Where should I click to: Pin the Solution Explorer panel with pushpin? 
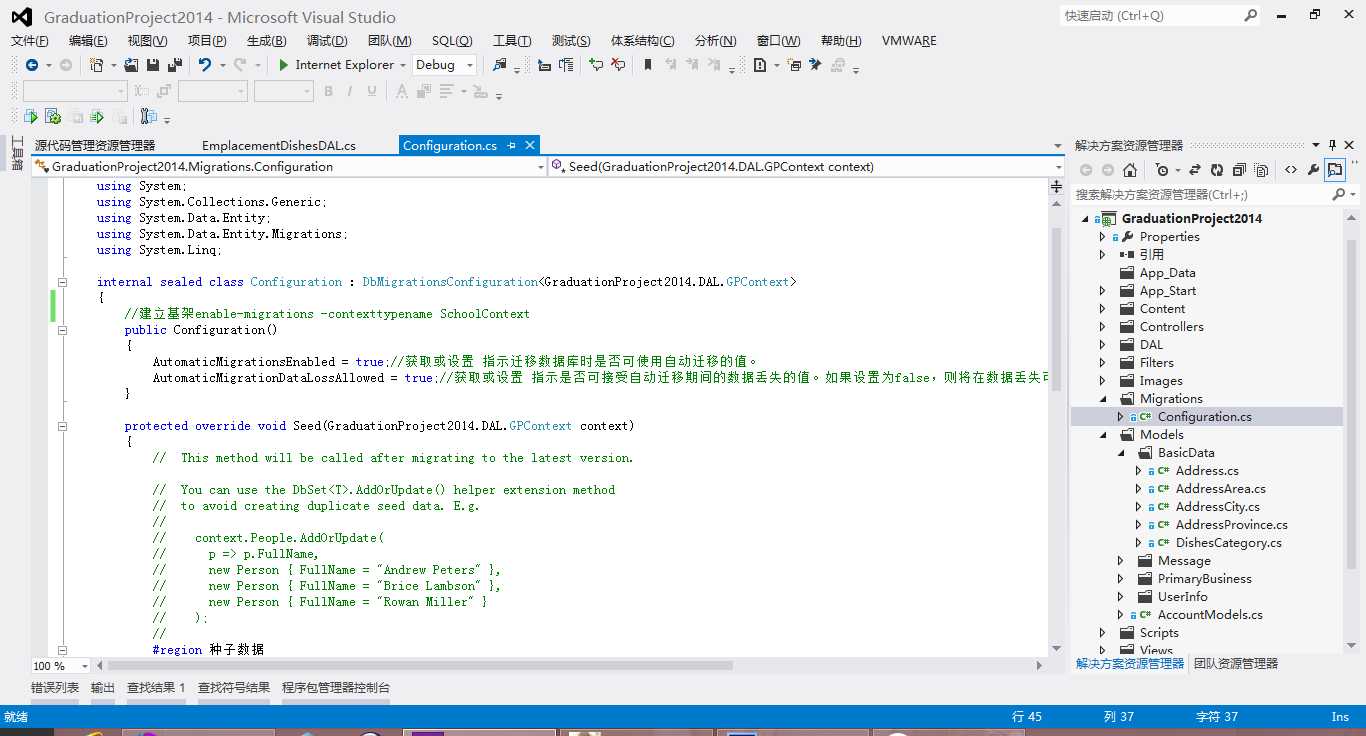coord(1332,145)
